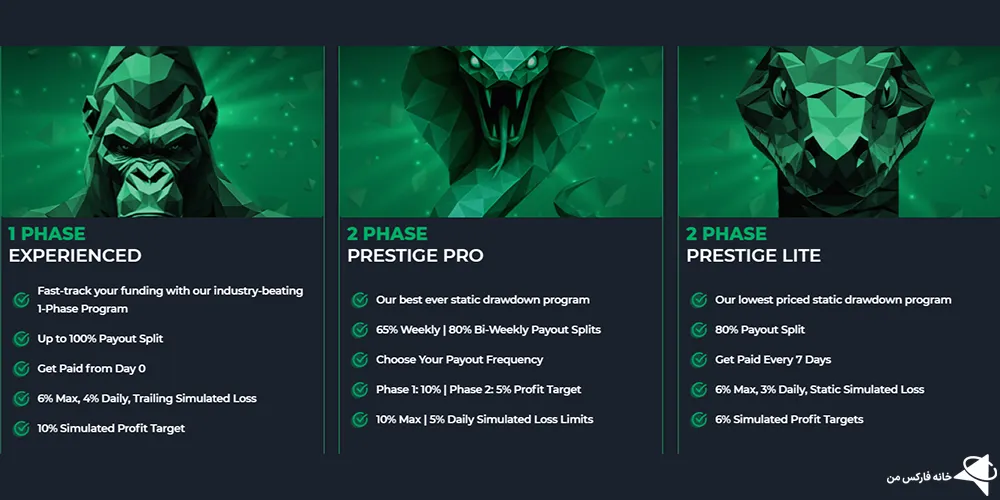The image size is (1000, 500).
Task: Click the cobra artwork on Prestige Pro
Action: click(x=500, y=130)
